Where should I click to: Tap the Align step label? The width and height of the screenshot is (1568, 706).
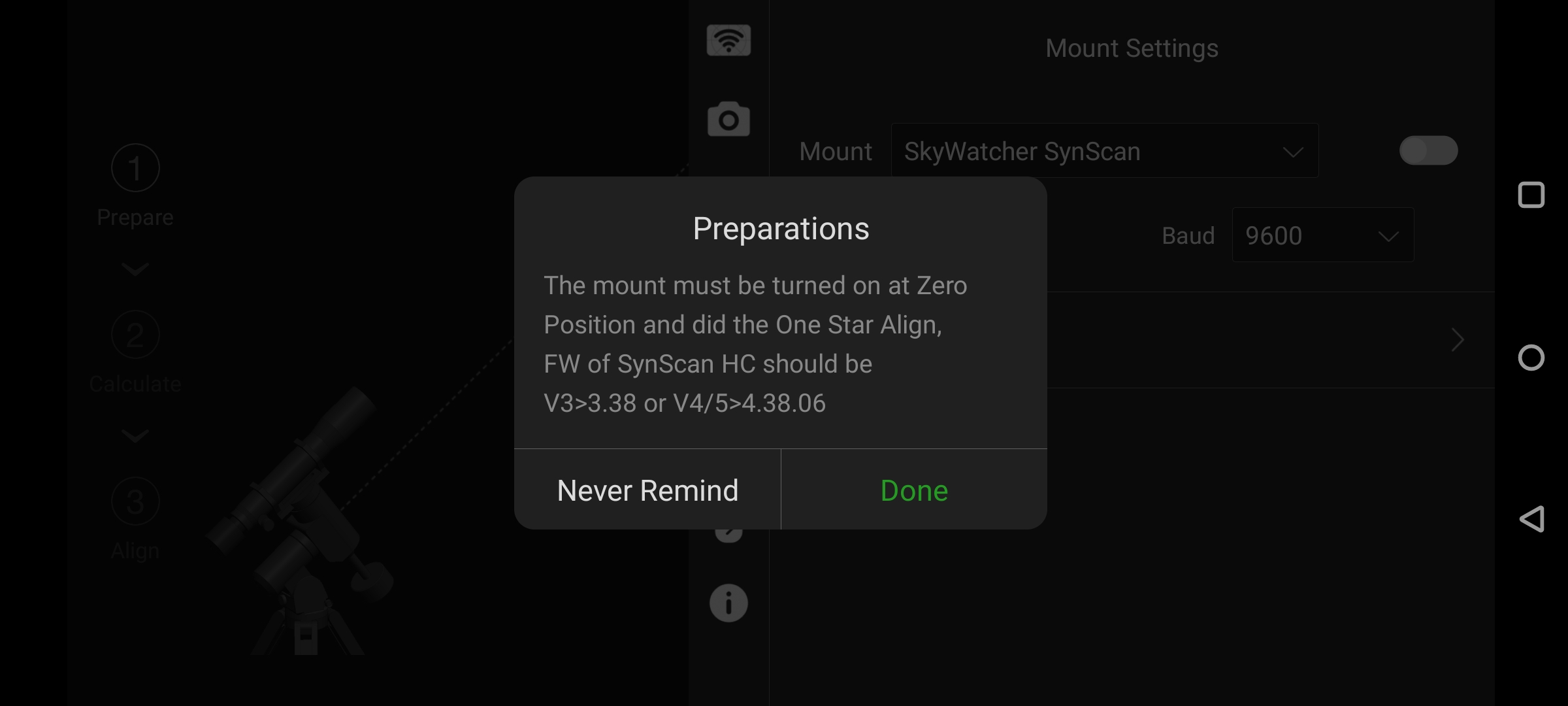point(135,551)
